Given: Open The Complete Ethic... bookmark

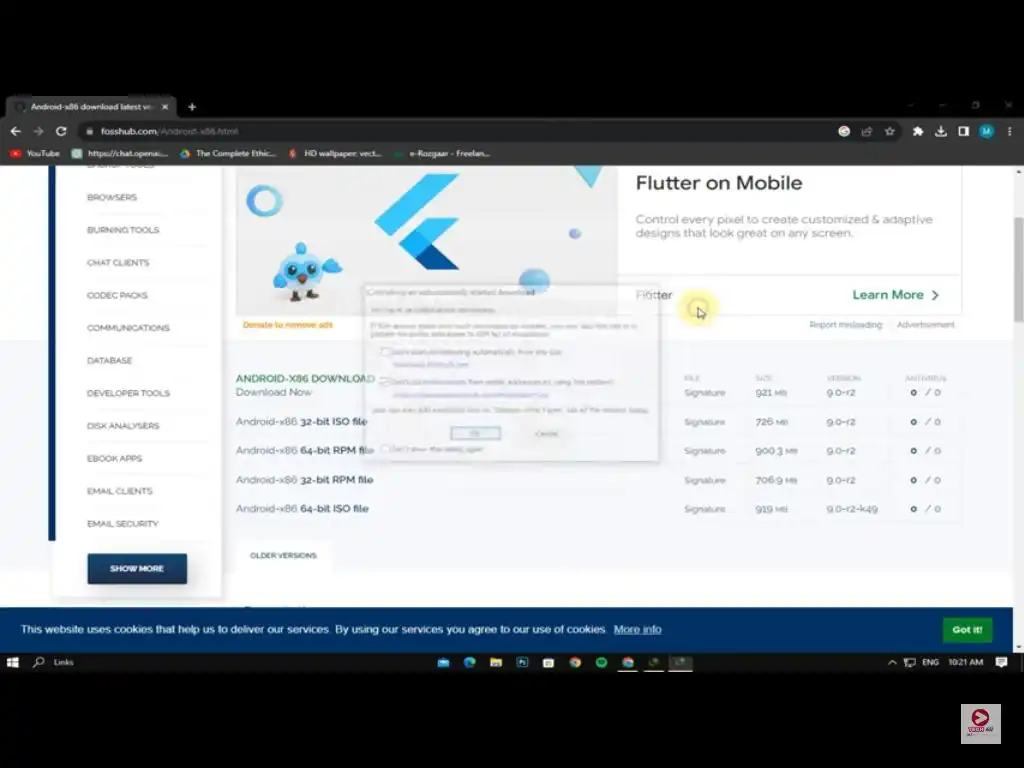Looking at the screenshot, I should coord(228,153).
